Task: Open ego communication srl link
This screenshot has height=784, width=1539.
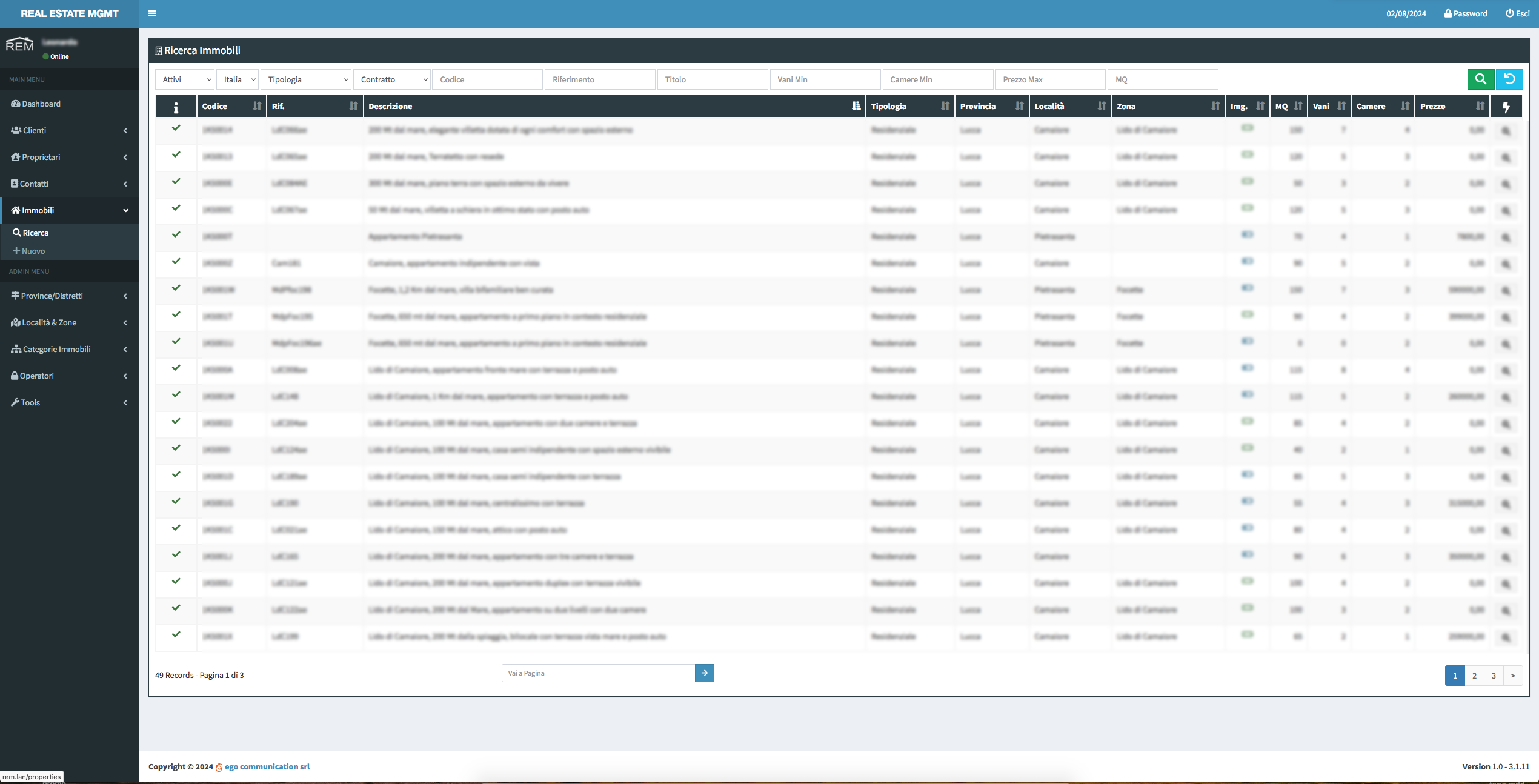Action: tap(267, 766)
